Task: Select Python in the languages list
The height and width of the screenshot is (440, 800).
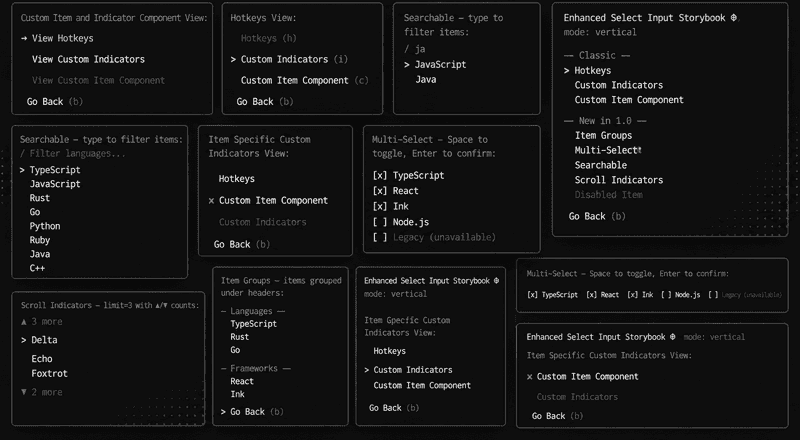Action: click(x=45, y=226)
